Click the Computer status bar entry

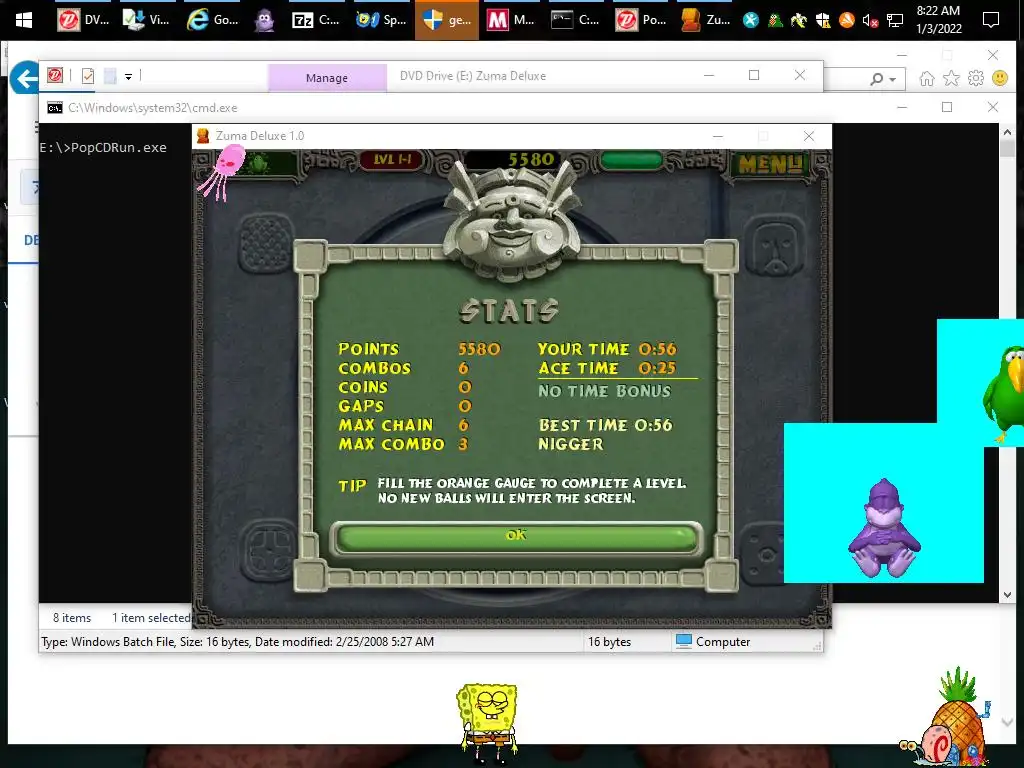tap(712, 642)
